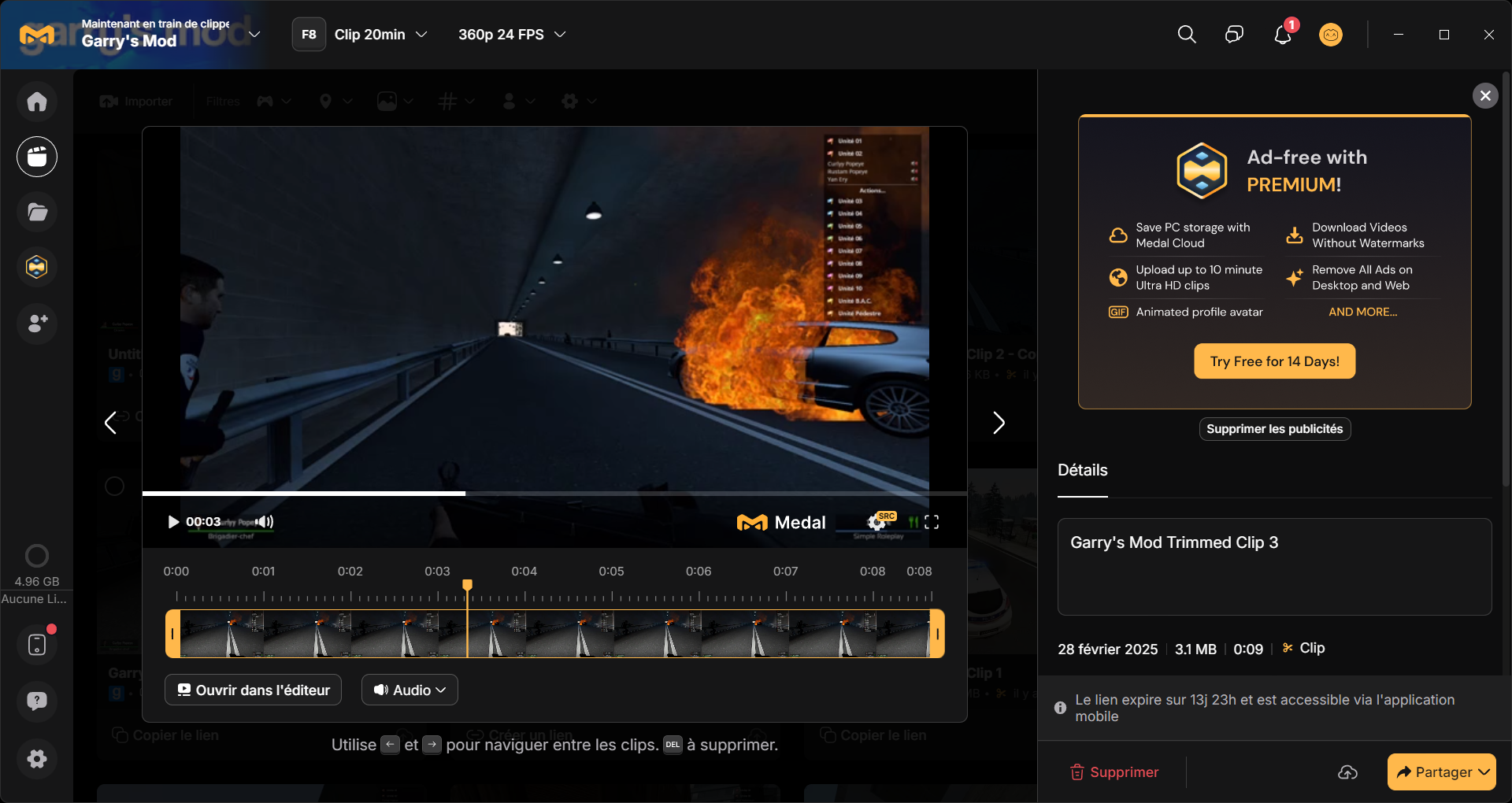The width and height of the screenshot is (1512, 803).
Task: Expand the Partager share options
Action: 1484,772
